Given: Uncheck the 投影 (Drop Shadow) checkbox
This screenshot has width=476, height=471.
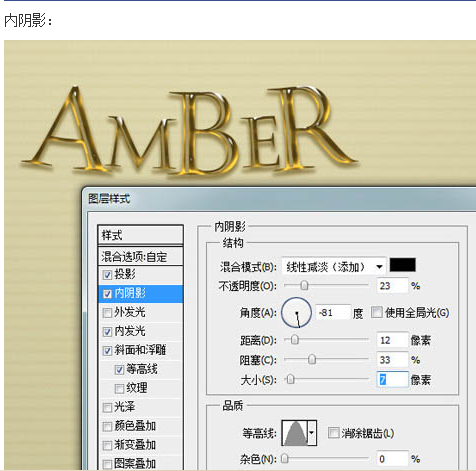Looking at the screenshot, I should tap(107, 275).
